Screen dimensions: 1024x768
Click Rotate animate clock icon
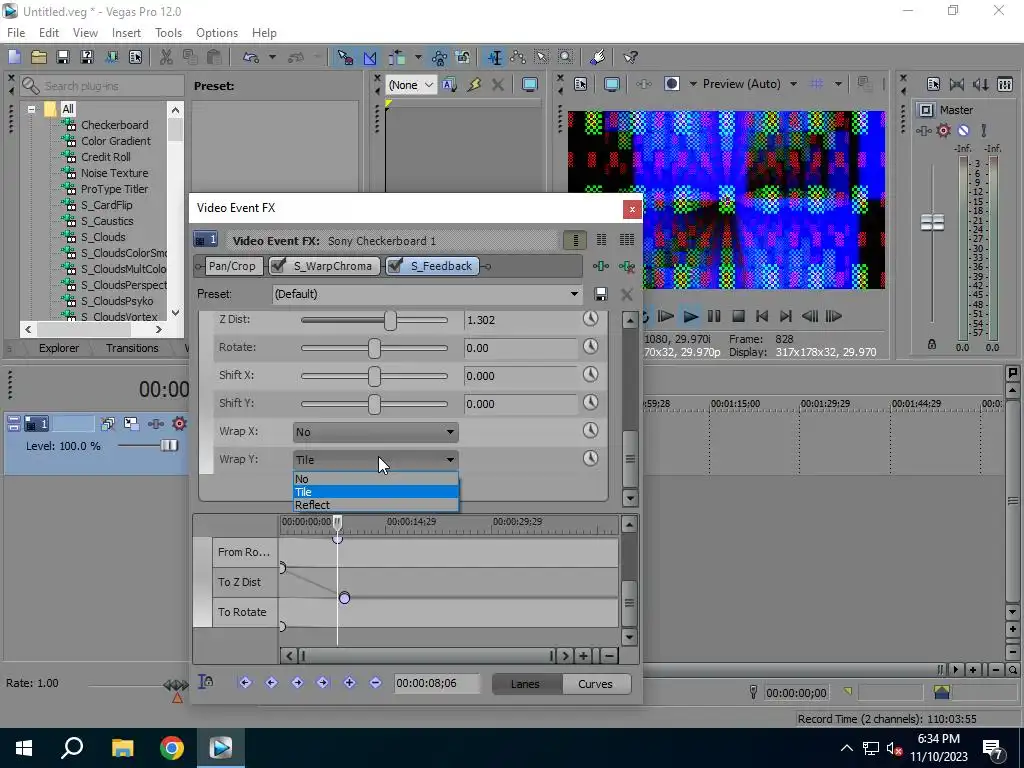[x=590, y=347]
